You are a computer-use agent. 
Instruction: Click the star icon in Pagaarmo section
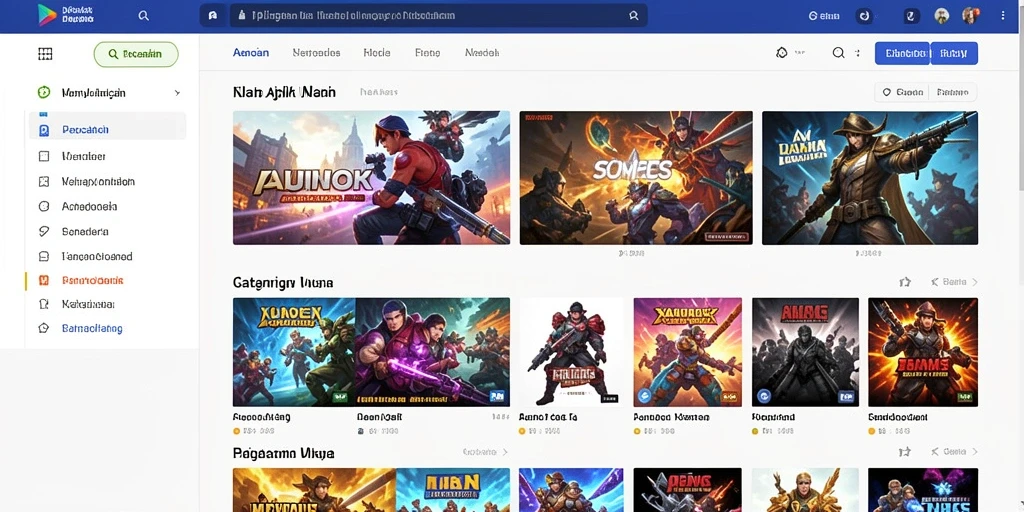[x=904, y=452]
